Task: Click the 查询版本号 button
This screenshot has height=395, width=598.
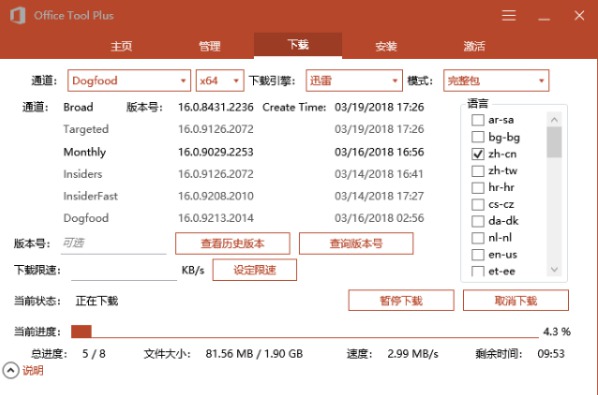Action: [356, 243]
